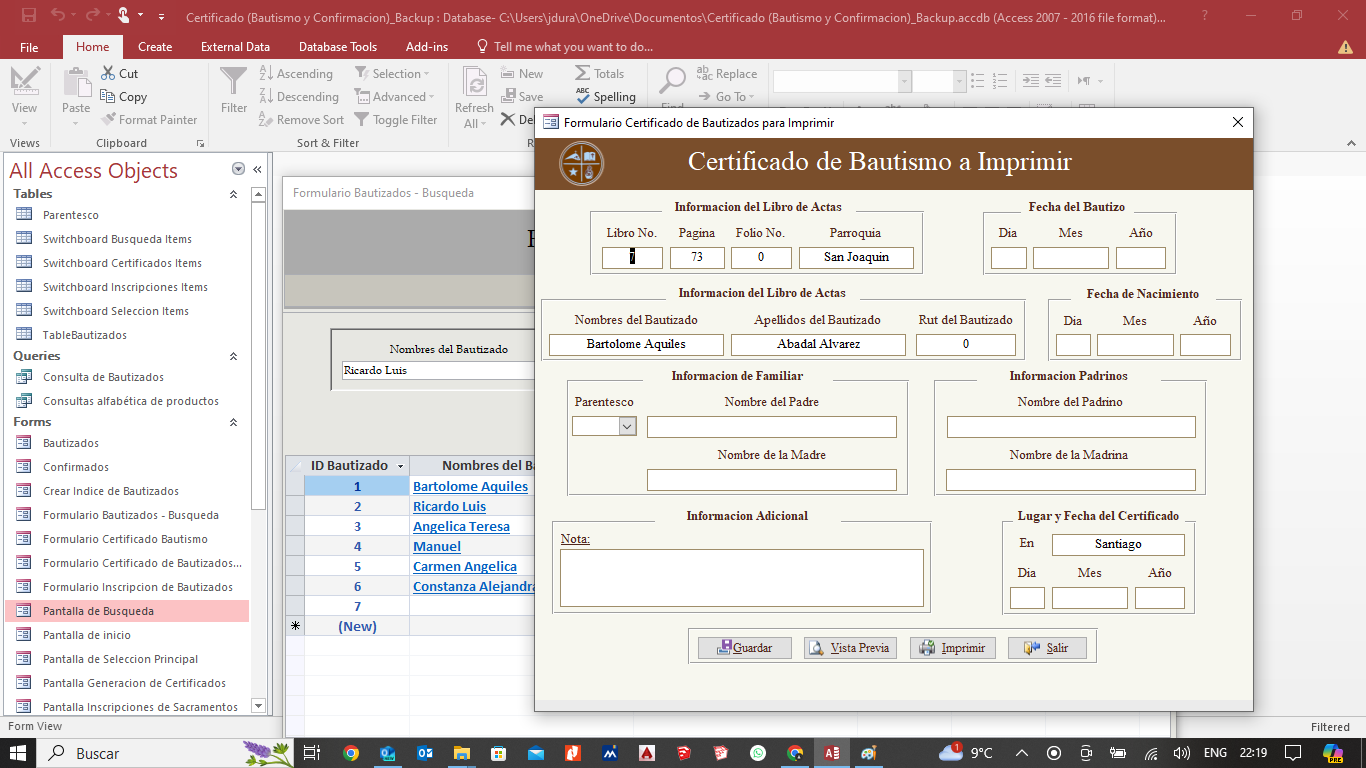Click the Filter funnel icon
This screenshot has height=768, width=1366.
(234, 82)
